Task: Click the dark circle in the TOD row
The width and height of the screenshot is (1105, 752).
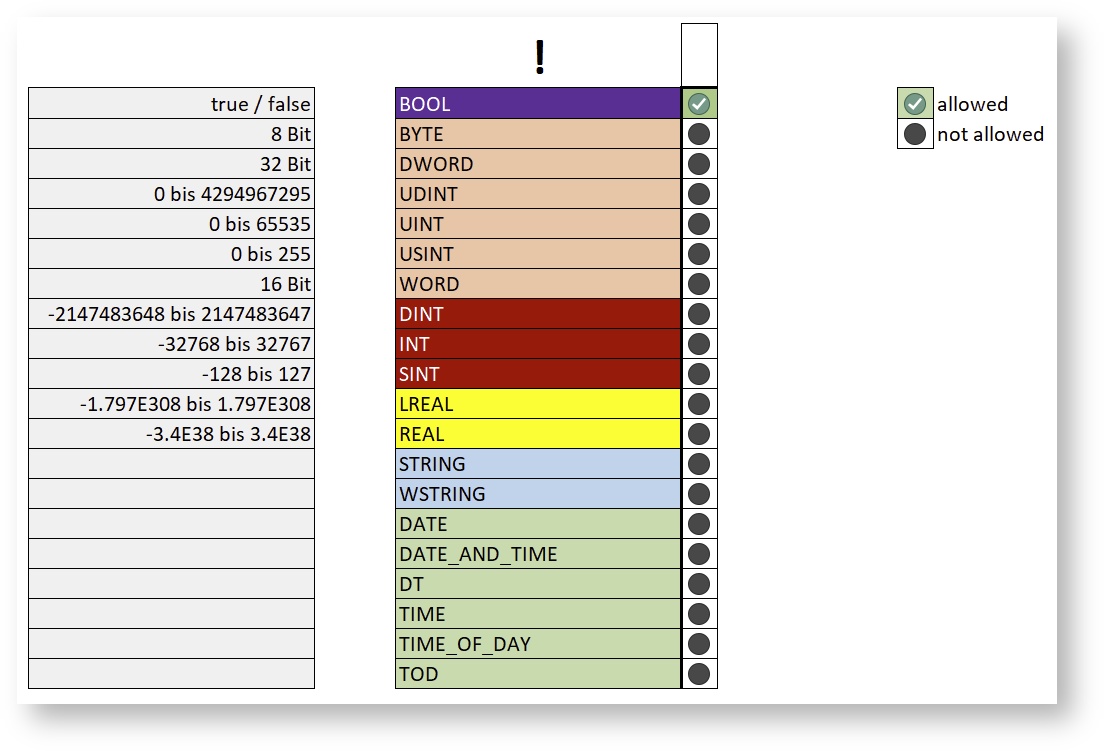Action: click(x=699, y=674)
